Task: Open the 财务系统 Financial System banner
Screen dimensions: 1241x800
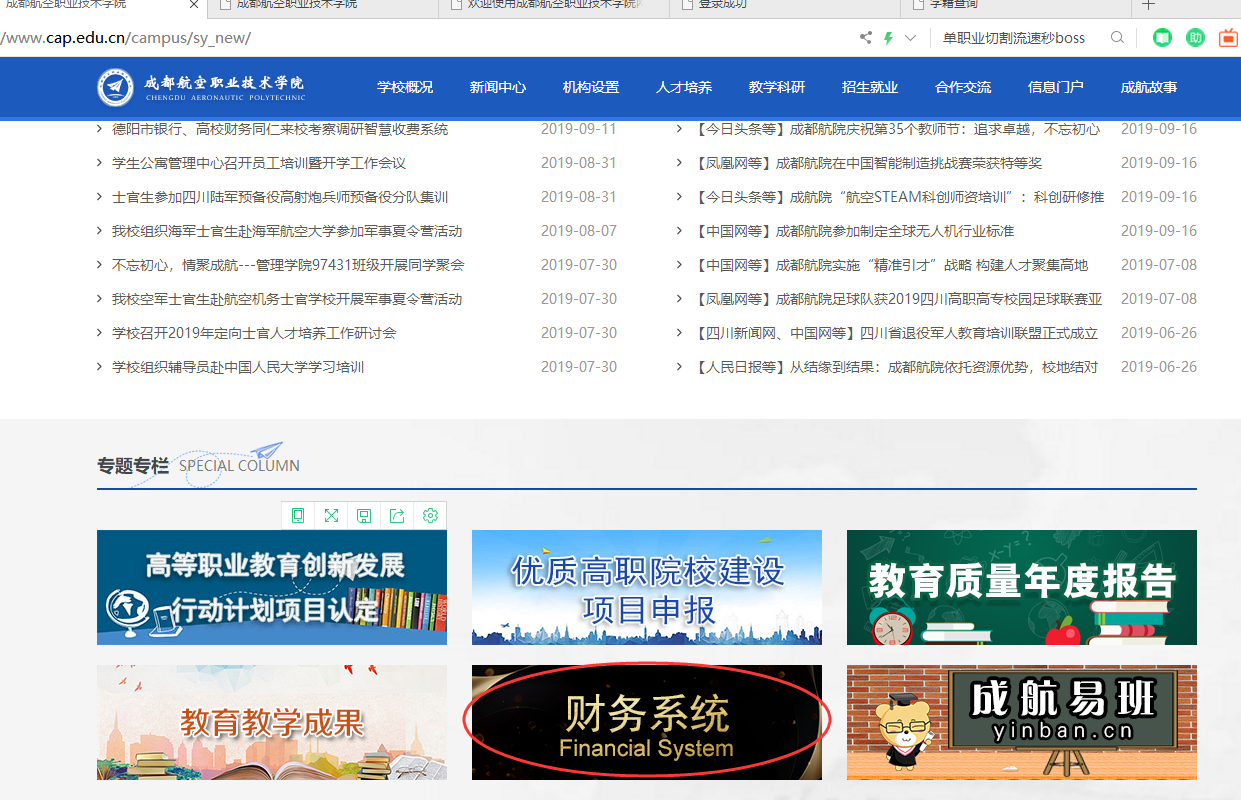Action: tap(647, 722)
